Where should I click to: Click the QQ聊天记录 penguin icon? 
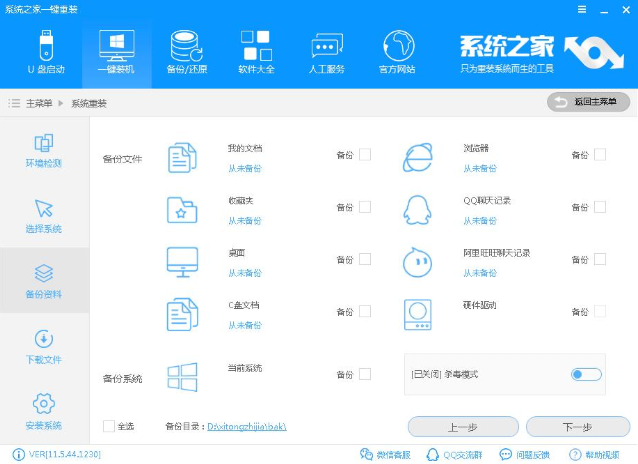(x=417, y=210)
